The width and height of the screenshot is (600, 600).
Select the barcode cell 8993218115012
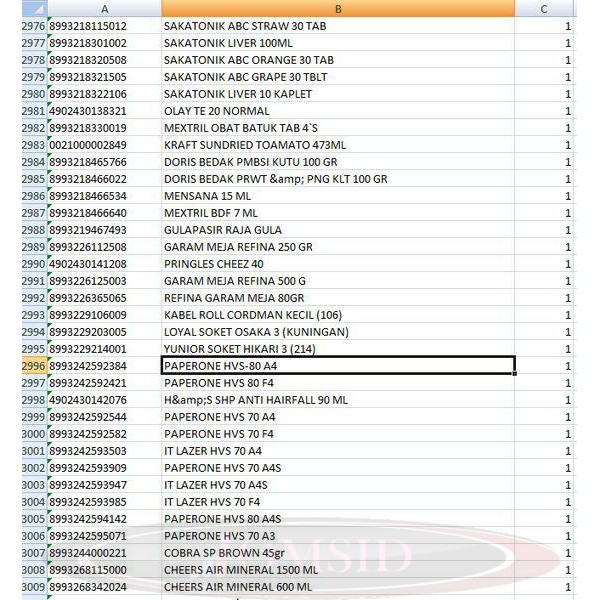(x=103, y=26)
